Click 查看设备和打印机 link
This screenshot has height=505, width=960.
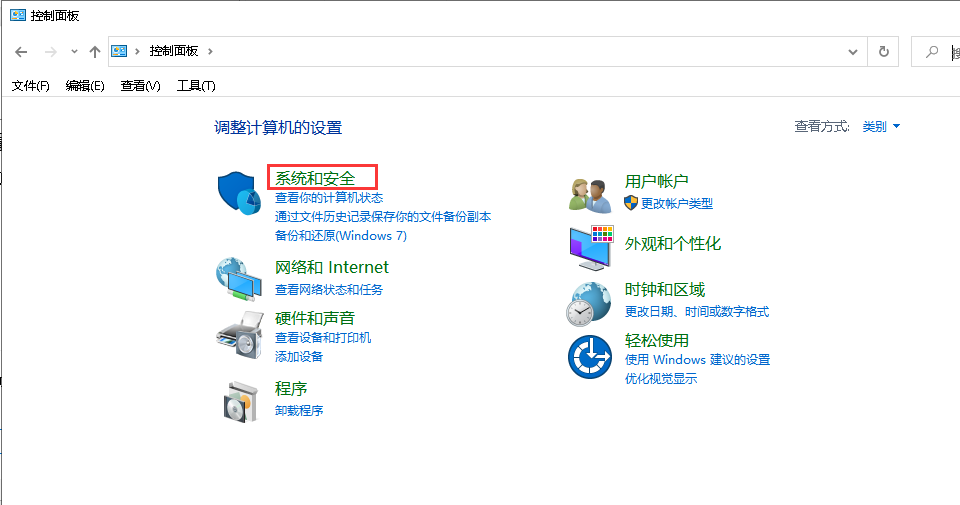click(x=323, y=338)
